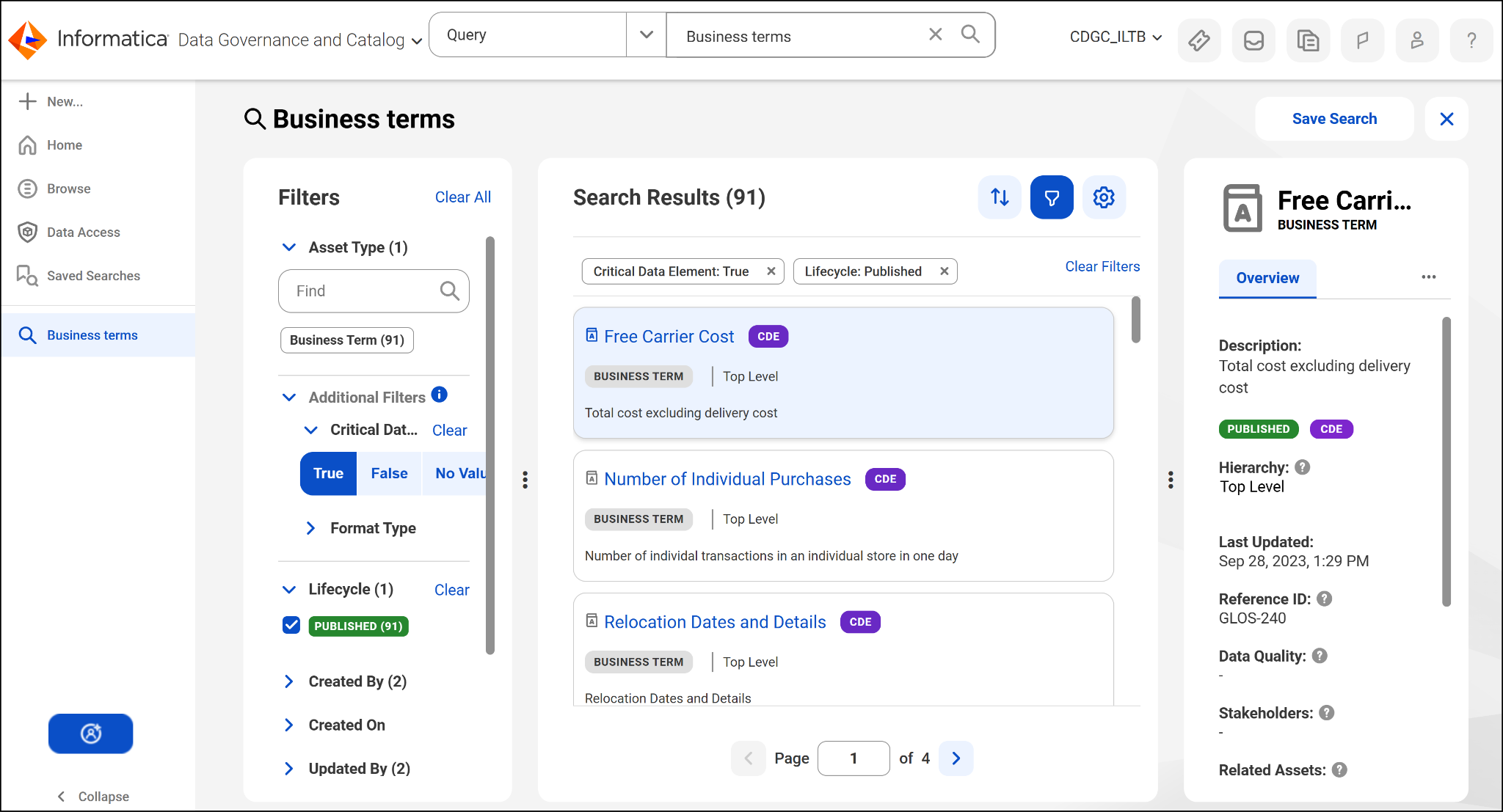Expand the Created By filter

pos(289,681)
